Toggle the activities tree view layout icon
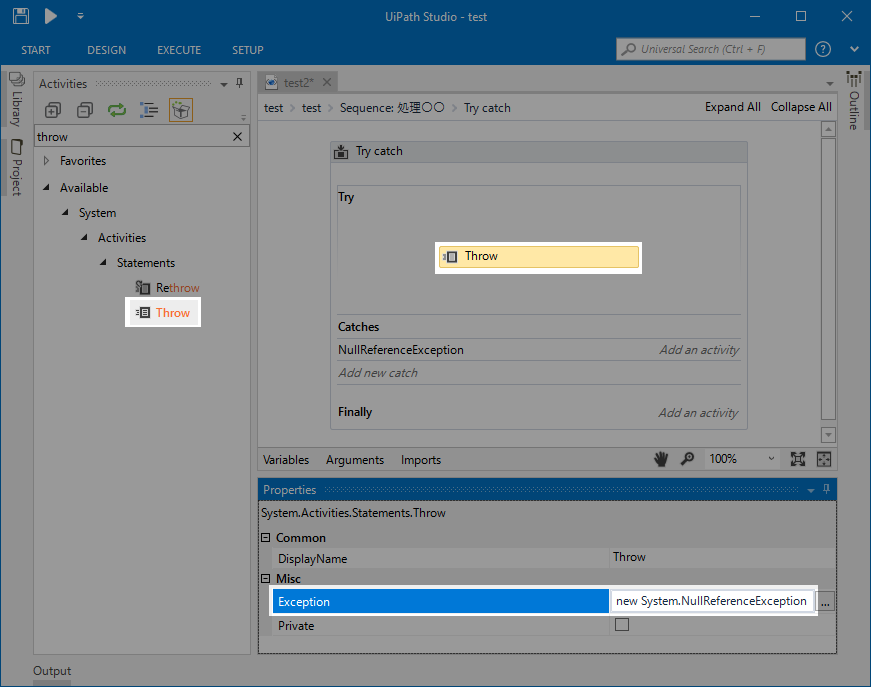871x687 pixels. tap(149, 110)
